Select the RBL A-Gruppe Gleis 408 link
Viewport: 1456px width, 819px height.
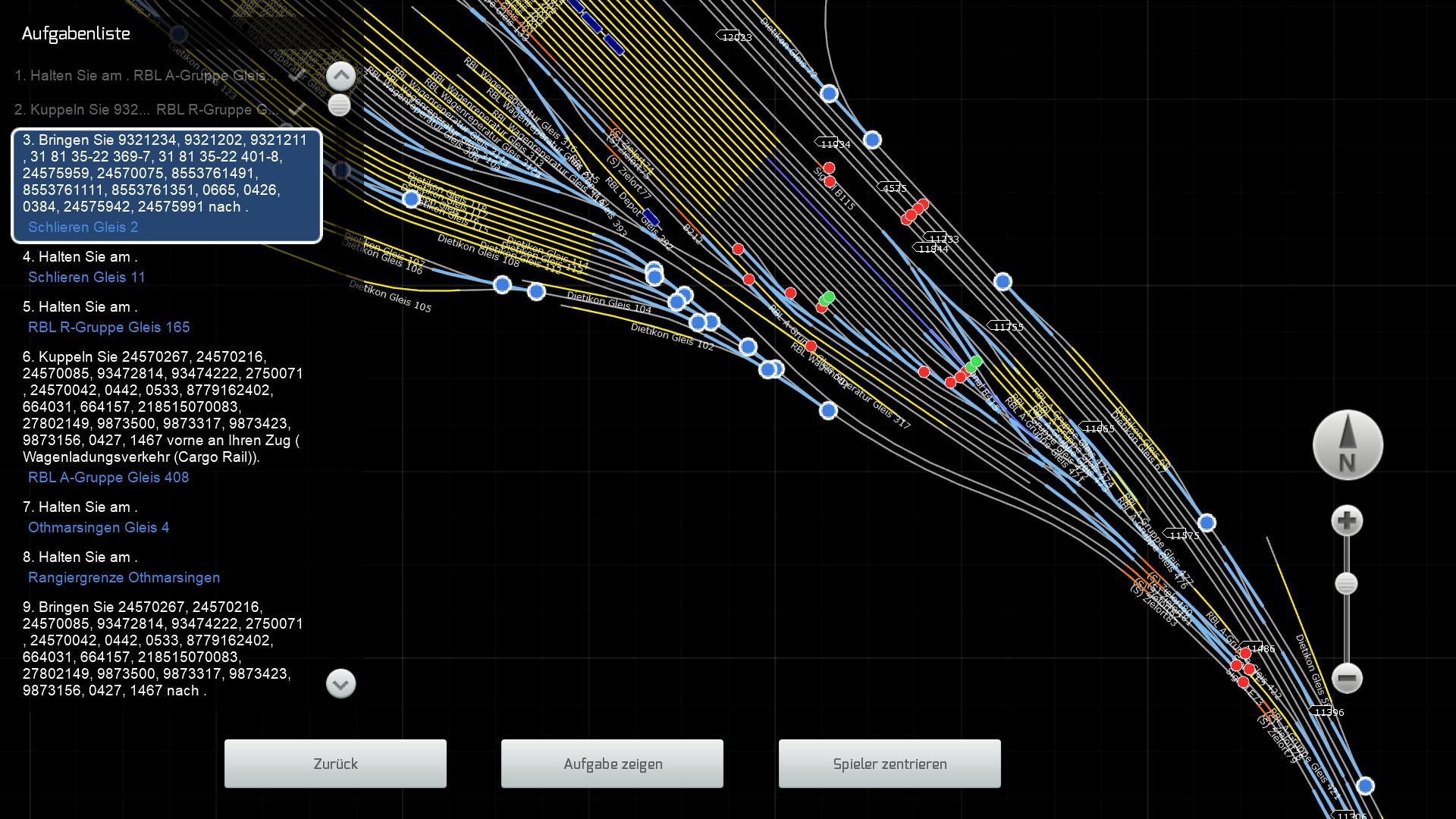tap(108, 478)
